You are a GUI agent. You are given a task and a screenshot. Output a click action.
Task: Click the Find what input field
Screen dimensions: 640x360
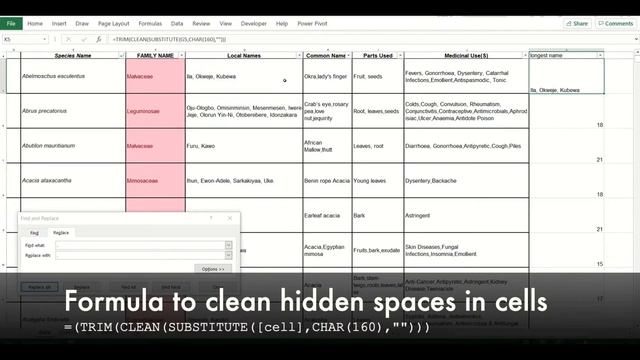tap(140, 245)
